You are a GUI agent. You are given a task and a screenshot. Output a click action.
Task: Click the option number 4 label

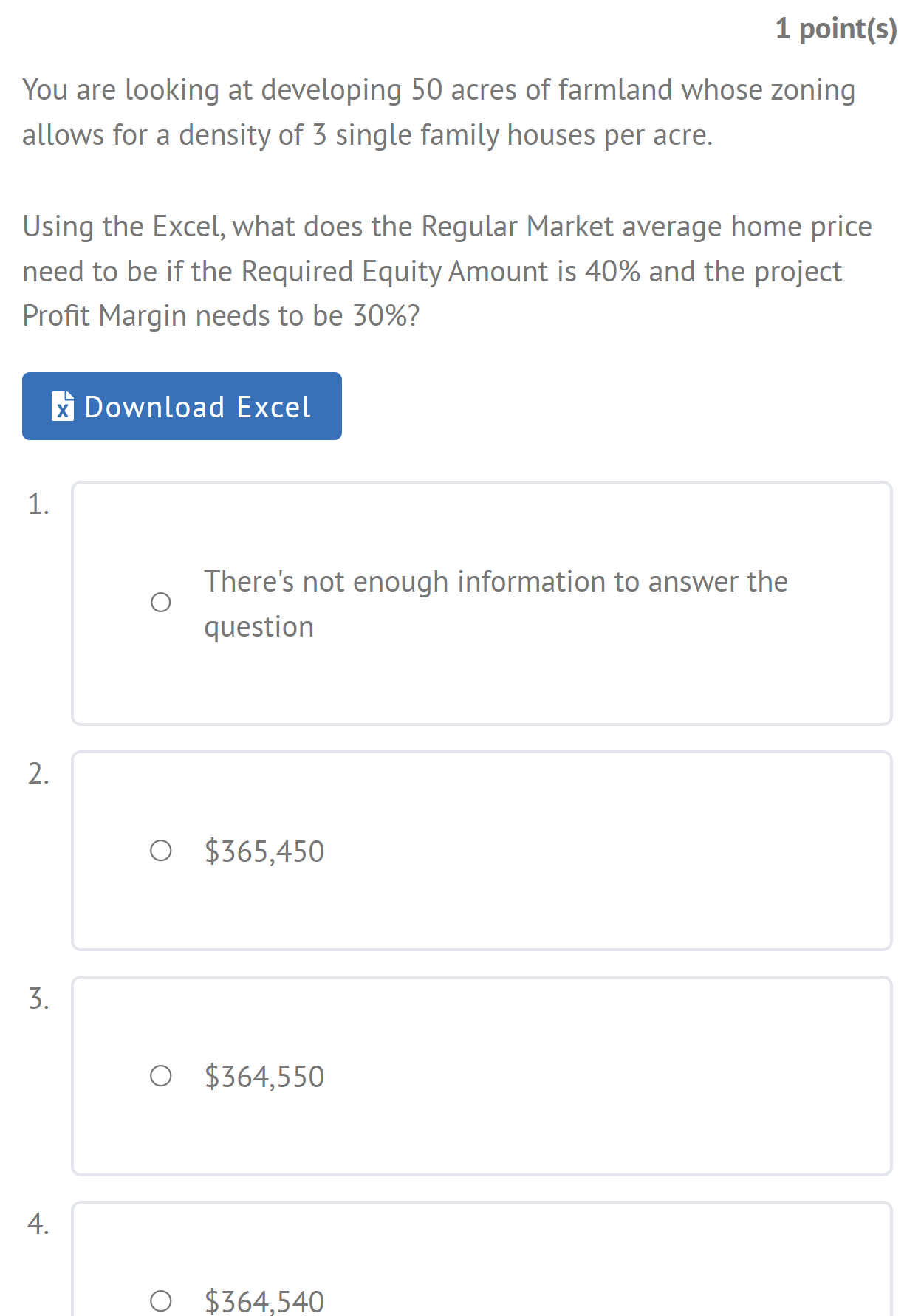pyautogui.click(x=38, y=1224)
